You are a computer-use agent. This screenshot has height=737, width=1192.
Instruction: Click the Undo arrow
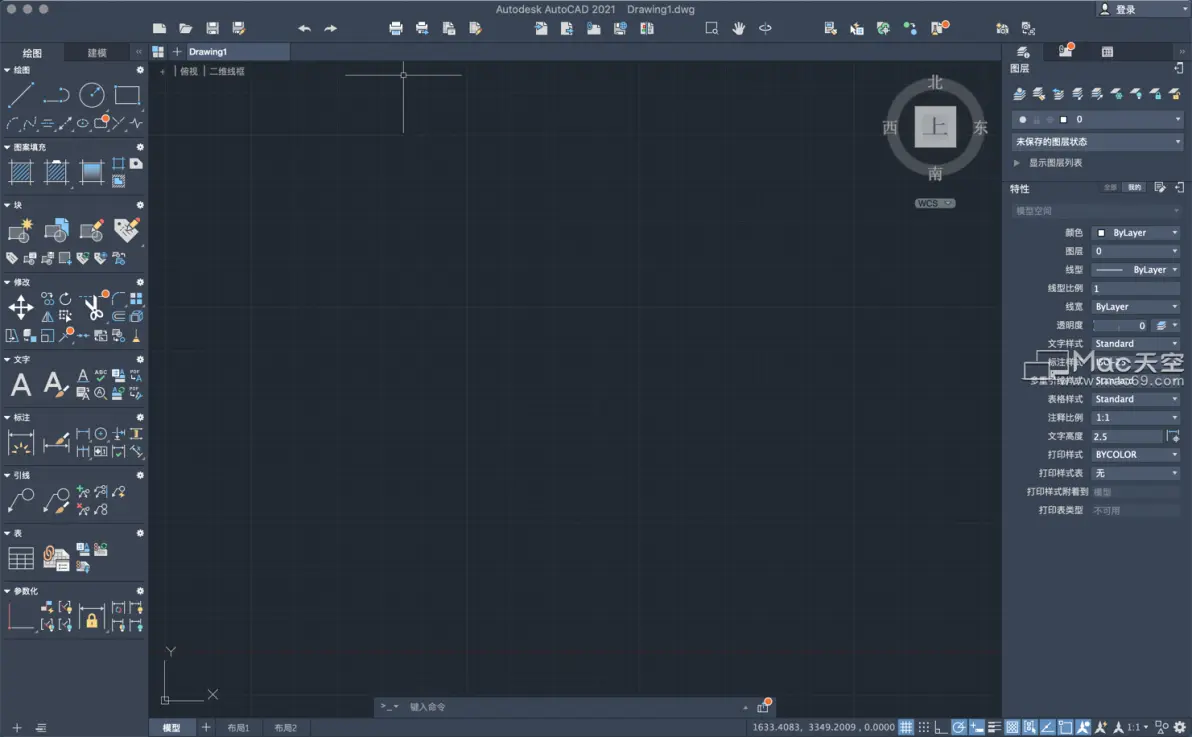pos(304,28)
